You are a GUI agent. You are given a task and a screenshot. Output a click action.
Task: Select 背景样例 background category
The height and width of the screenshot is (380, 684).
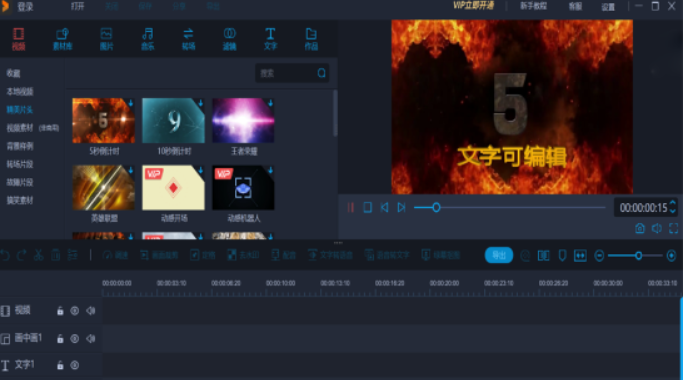point(20,146)
